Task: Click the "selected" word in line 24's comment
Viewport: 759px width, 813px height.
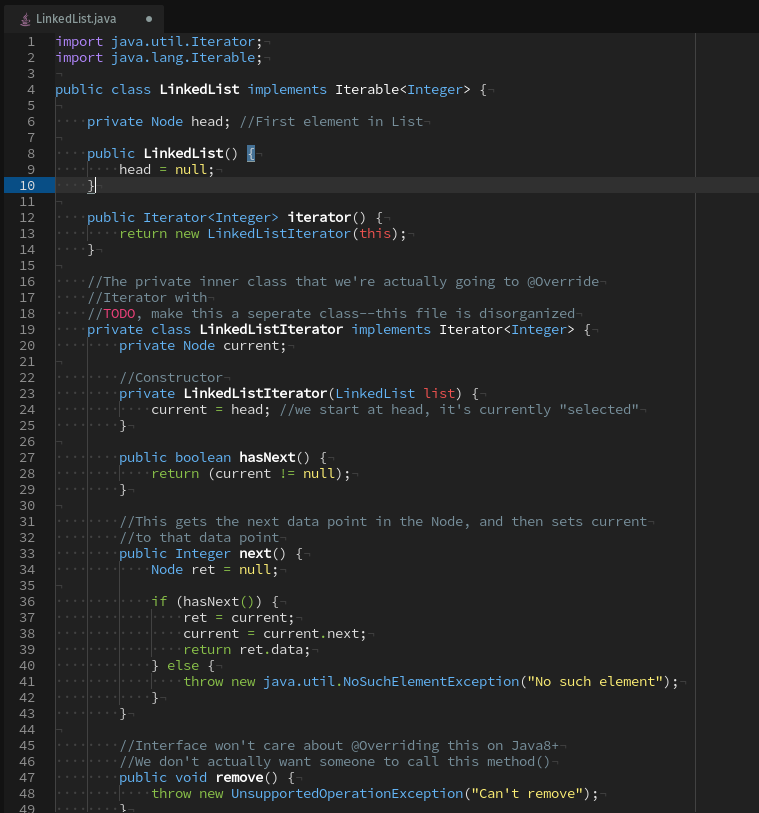Action: pyautogui.click(x=599, y=410)
